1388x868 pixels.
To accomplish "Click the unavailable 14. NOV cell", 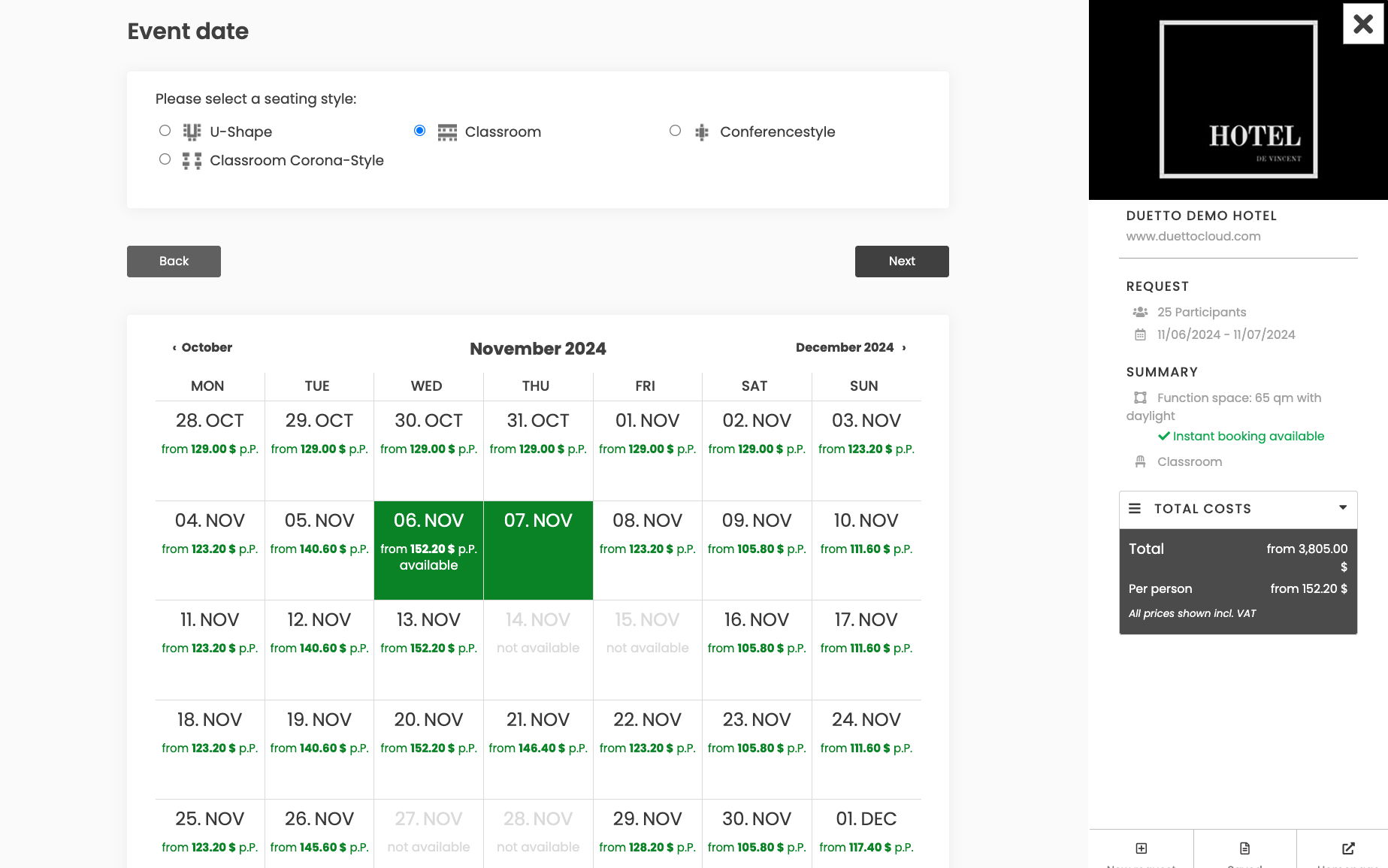I will tap(538, 650).
